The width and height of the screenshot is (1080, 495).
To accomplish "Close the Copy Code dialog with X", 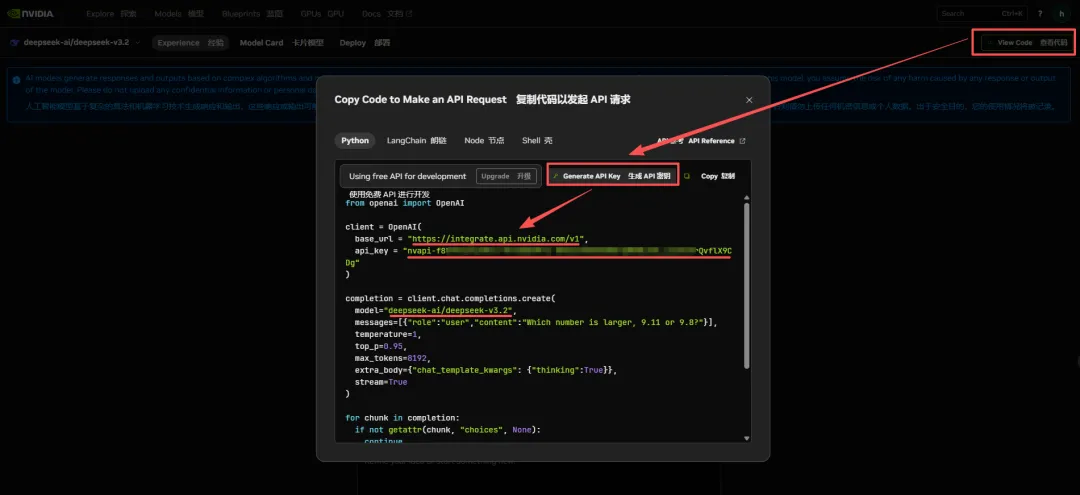I will [x=749, y=100].
